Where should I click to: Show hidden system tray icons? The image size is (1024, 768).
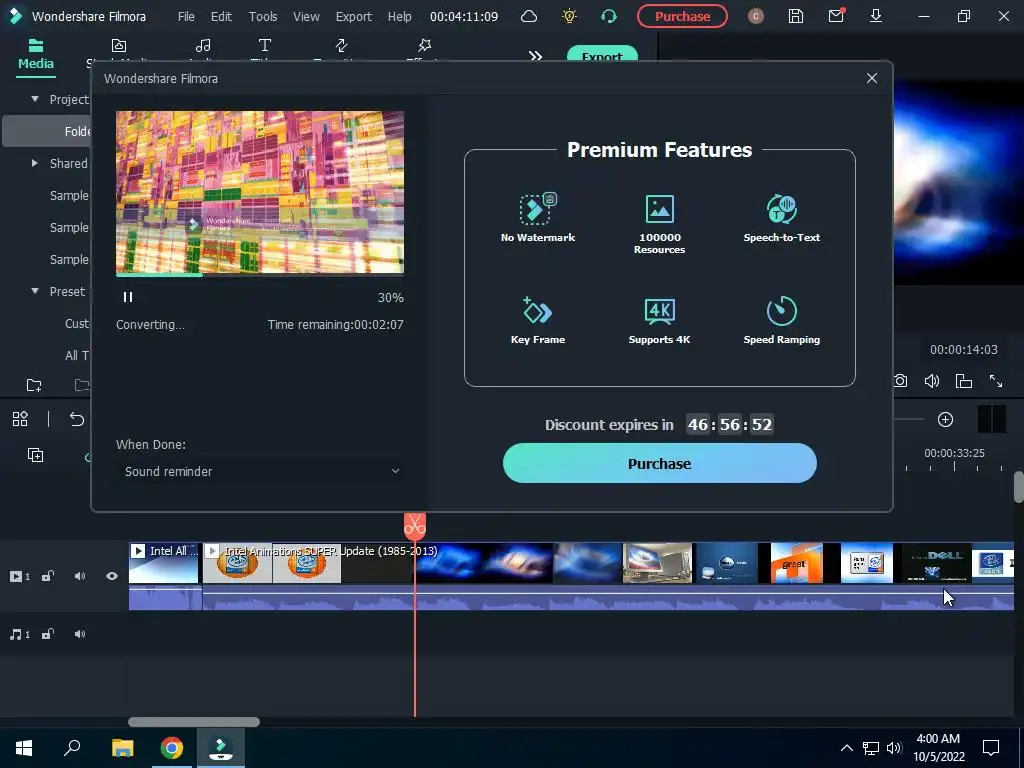tap(846, 748)
